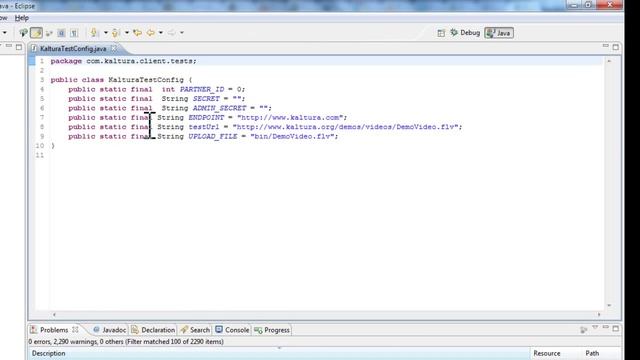
Task: Open the Problems view menu triangle
Action: pyautogui.click(x=595, y=328)
